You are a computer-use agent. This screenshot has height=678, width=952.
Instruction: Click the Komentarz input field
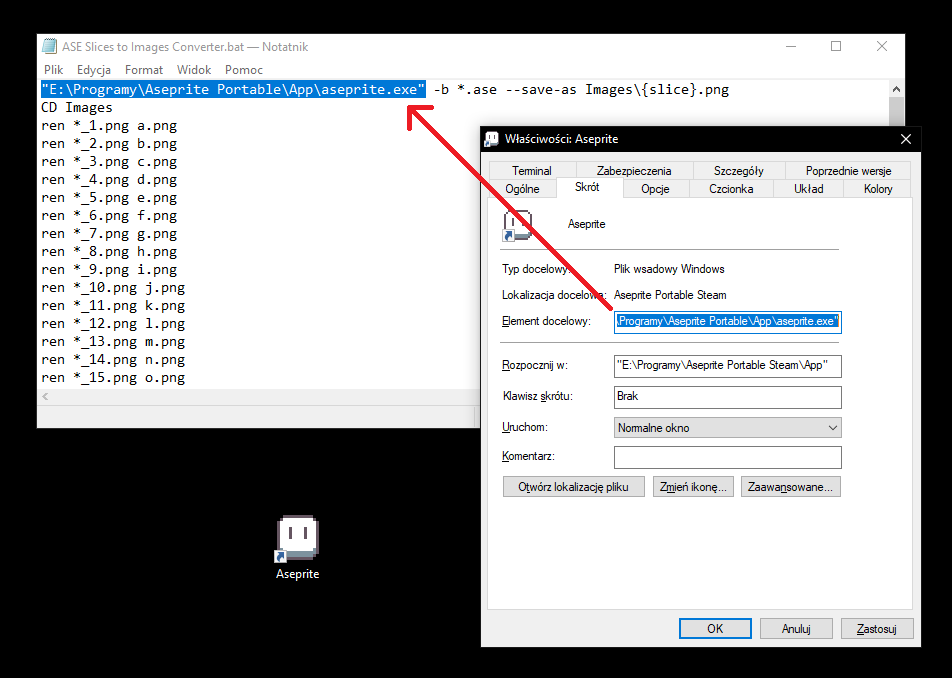[727, 458]
